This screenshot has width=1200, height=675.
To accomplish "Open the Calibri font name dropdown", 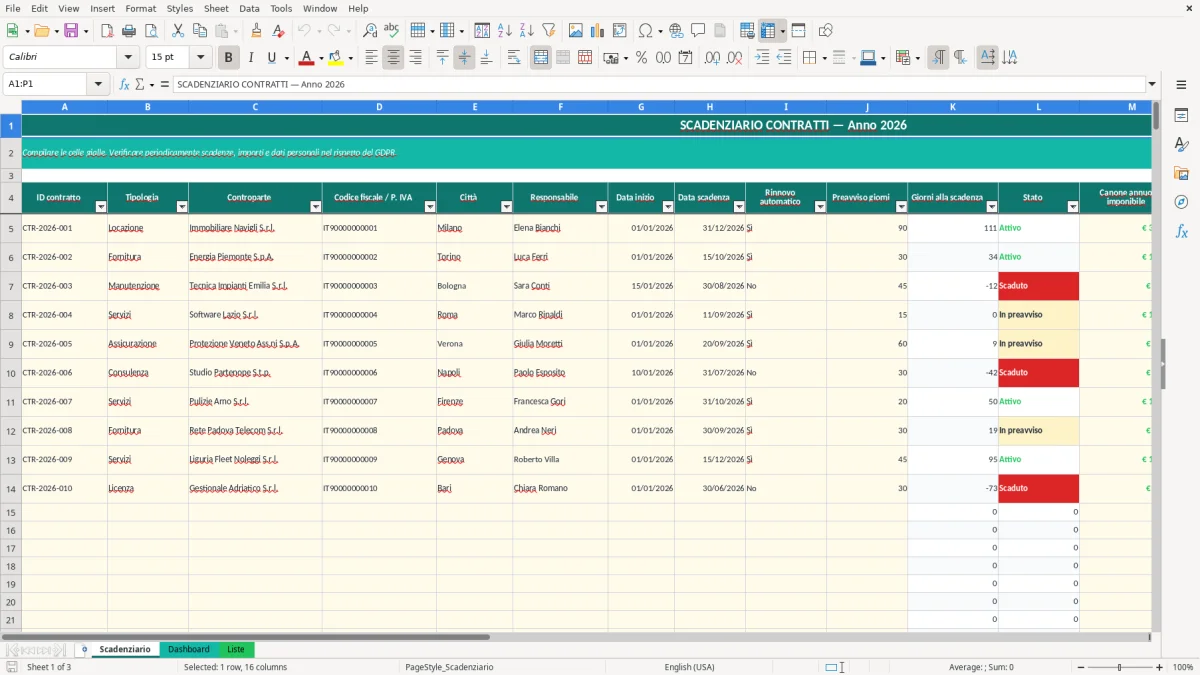I will coord(129,58).
